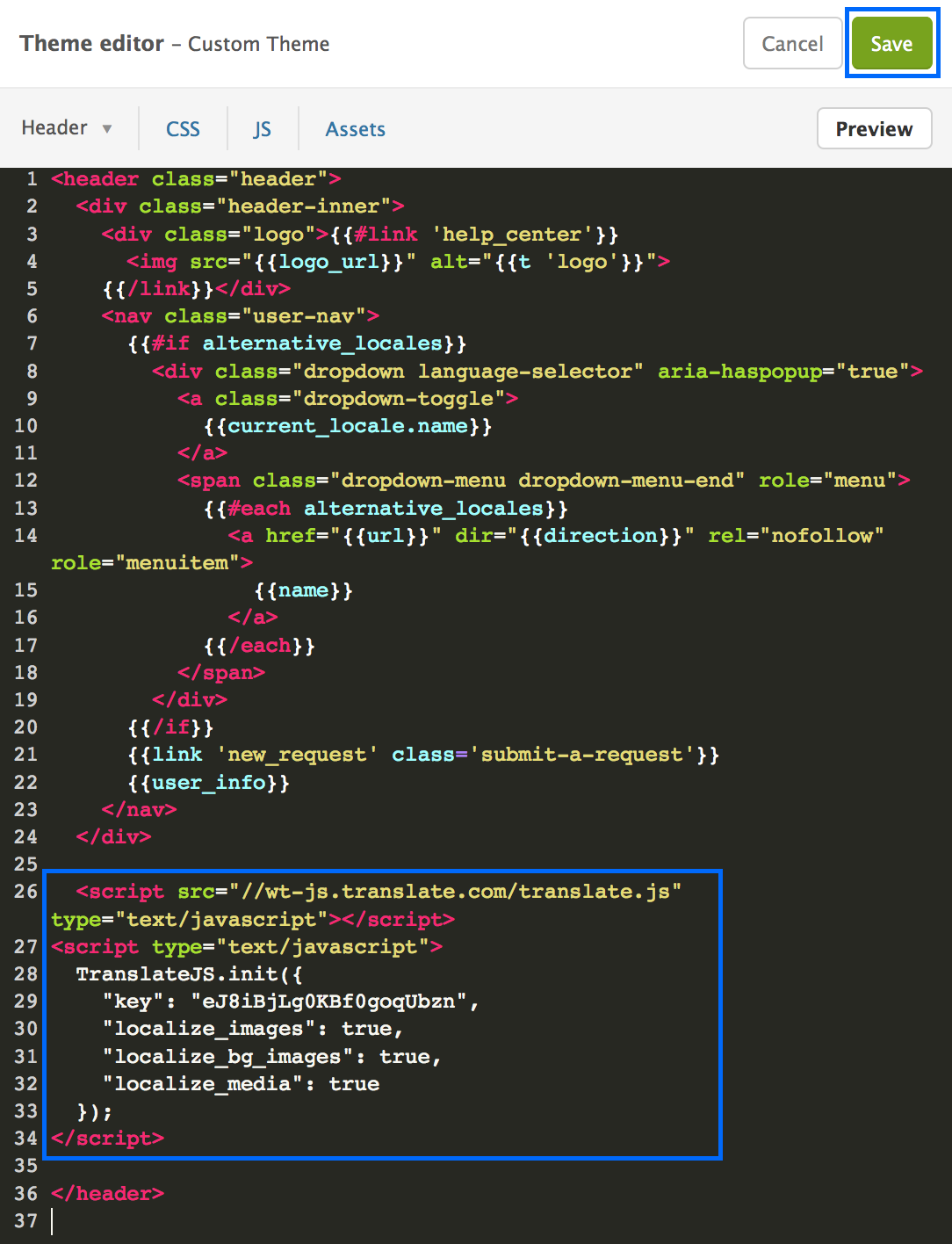Open the theme Preview

873,129
